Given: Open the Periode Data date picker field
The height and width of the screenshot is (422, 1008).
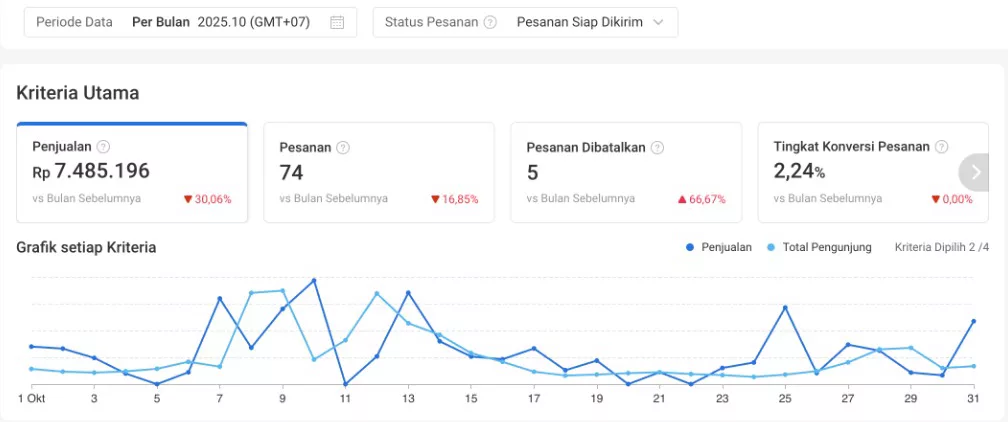Looking at the screenshot, I should coord(190,23).
